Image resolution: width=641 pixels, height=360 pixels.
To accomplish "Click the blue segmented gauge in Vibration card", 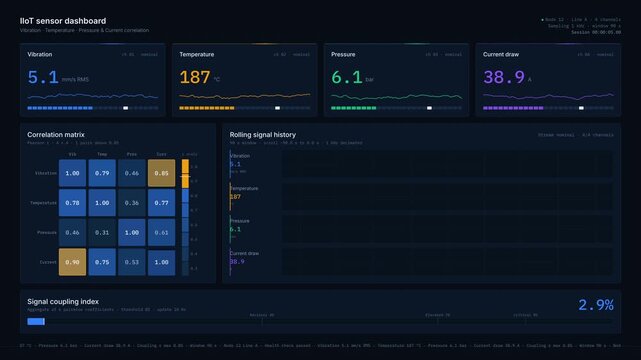I will point(93,108).
